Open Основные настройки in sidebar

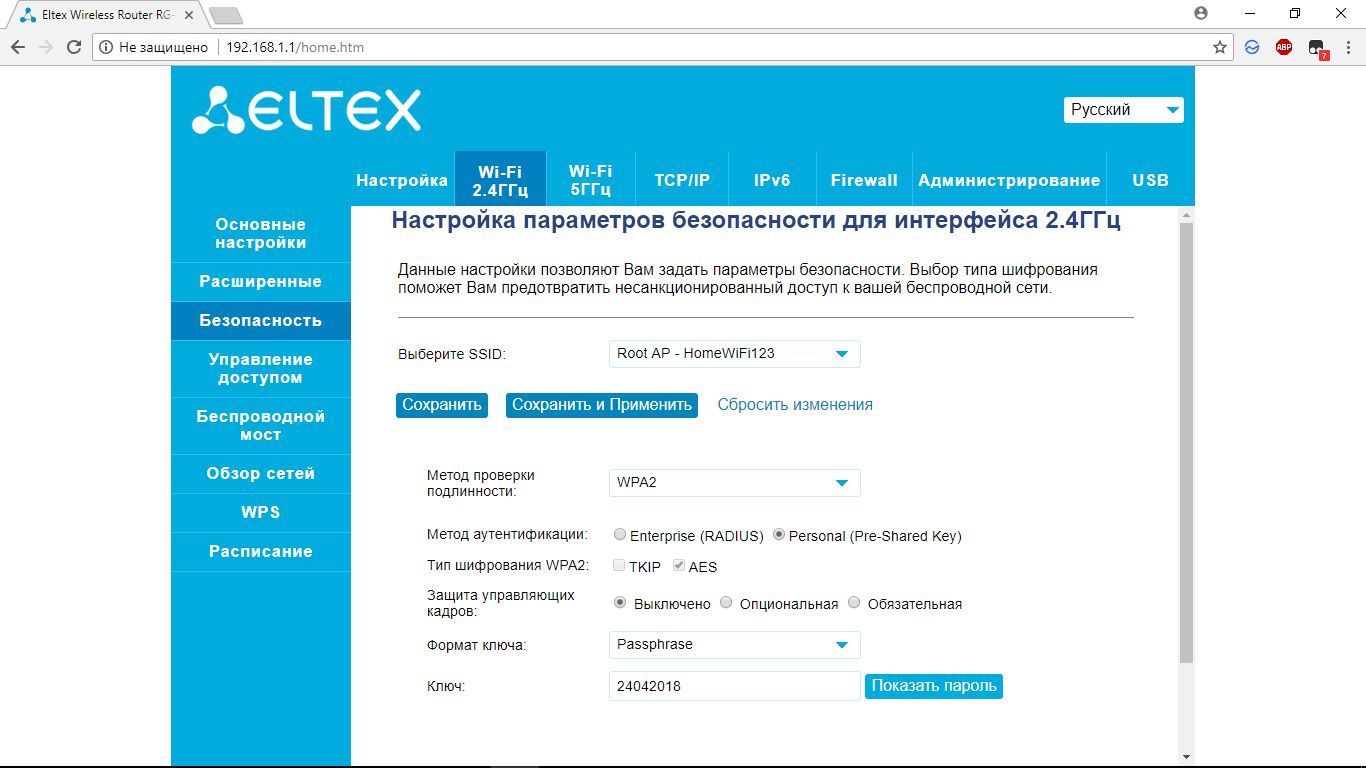[261, 234]
